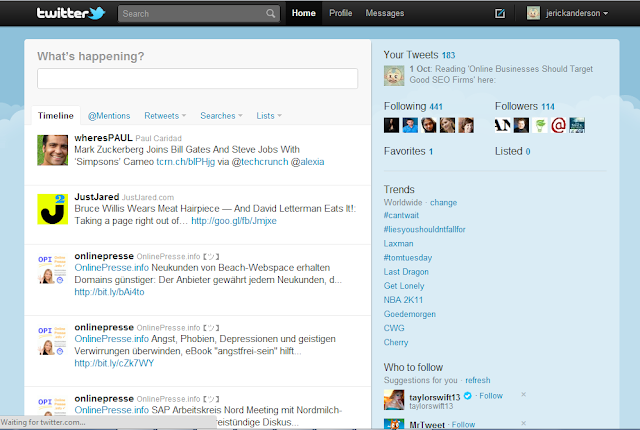The image size is (640, 430).
Task: Click the search magnifier icon
Action: pos(271,13)
